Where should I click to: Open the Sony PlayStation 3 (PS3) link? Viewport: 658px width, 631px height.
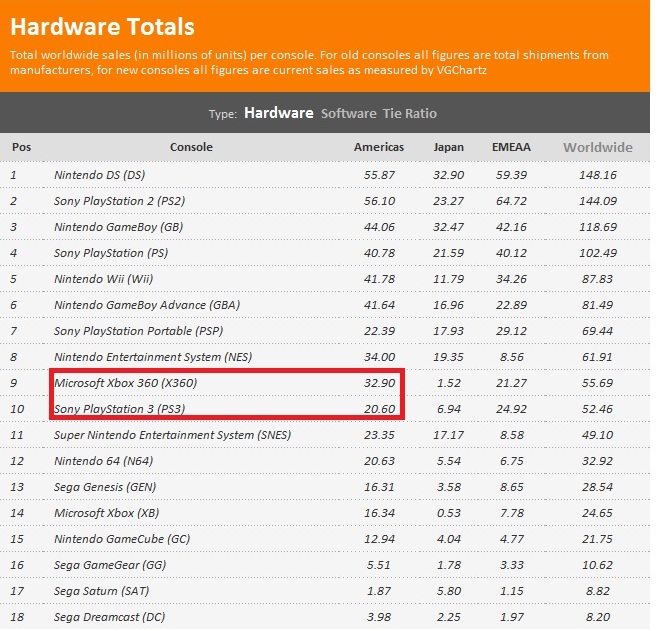[x=119, y=409]
